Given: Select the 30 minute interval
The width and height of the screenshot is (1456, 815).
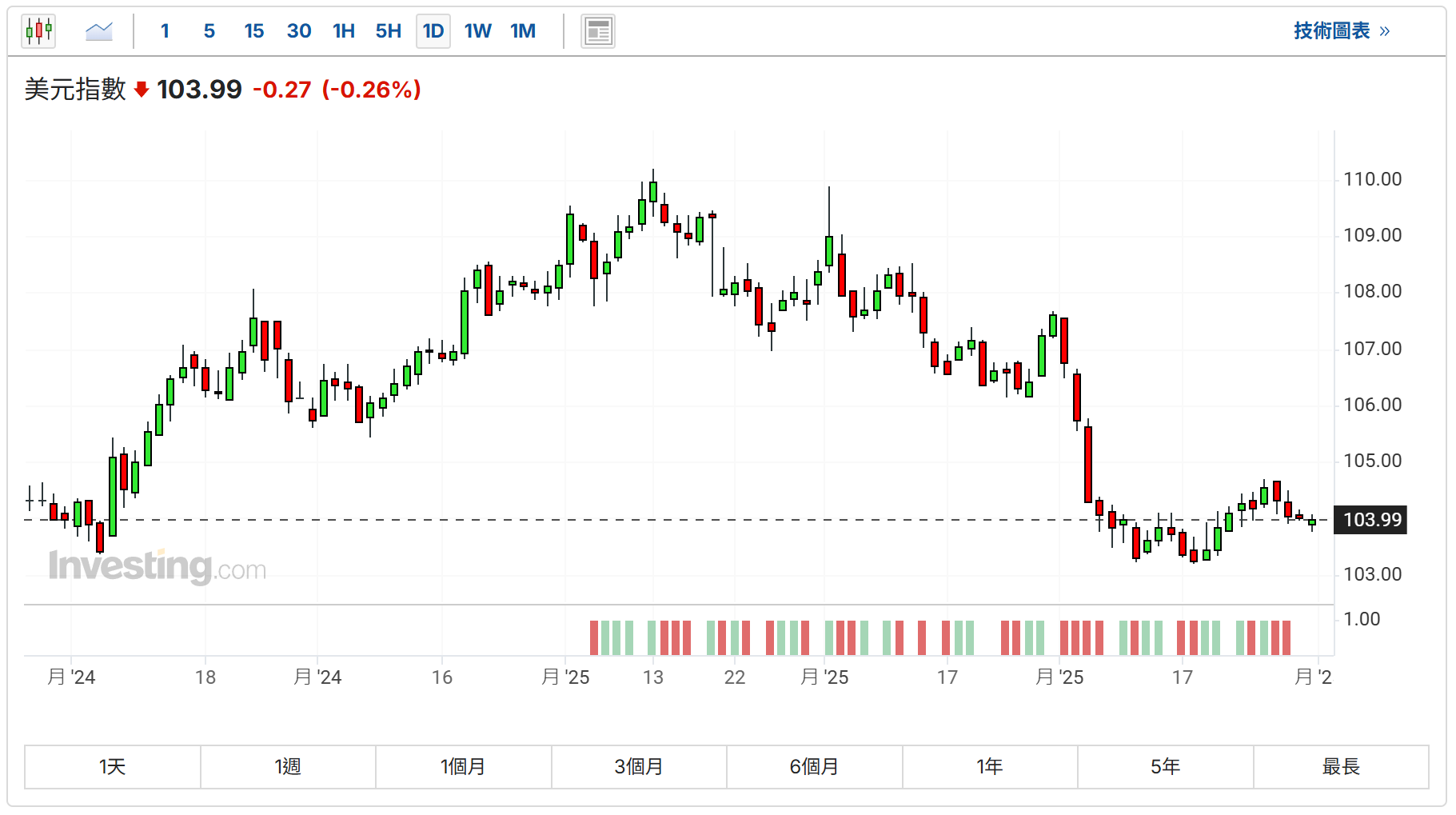Looking at the screenshot, I should pyautogui.click(x=299, y=31).
